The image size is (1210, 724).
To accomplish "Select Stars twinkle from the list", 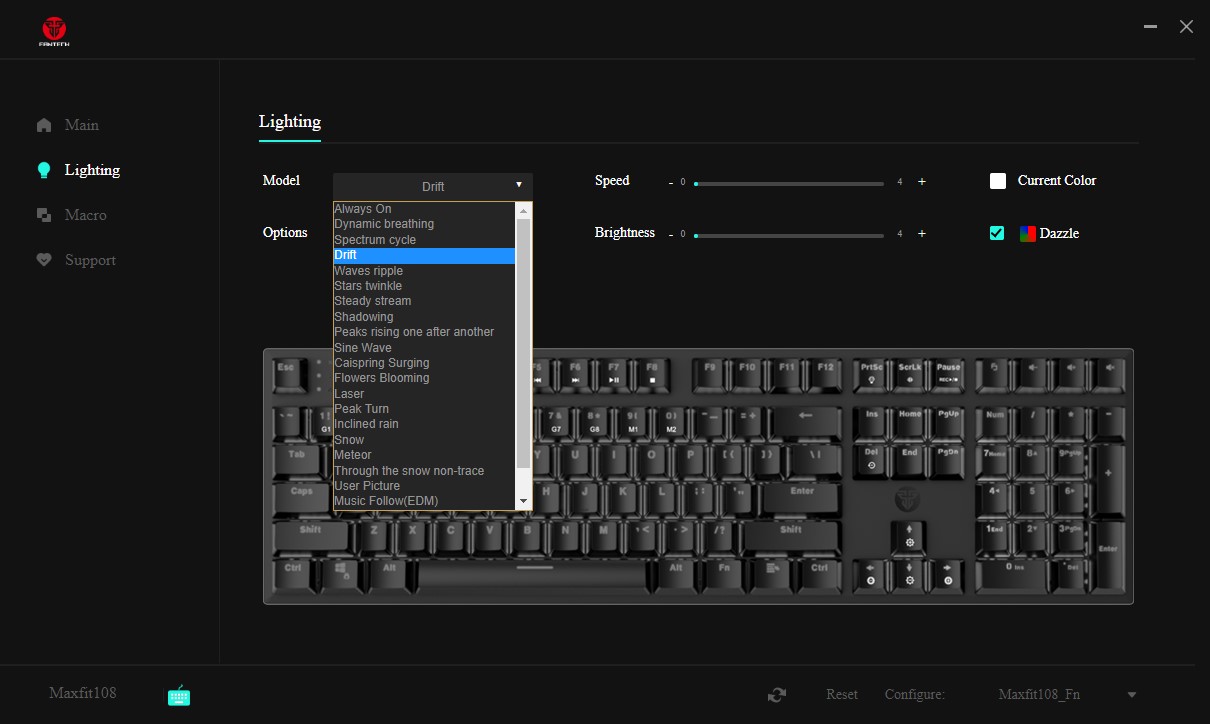I will (368, 286).
